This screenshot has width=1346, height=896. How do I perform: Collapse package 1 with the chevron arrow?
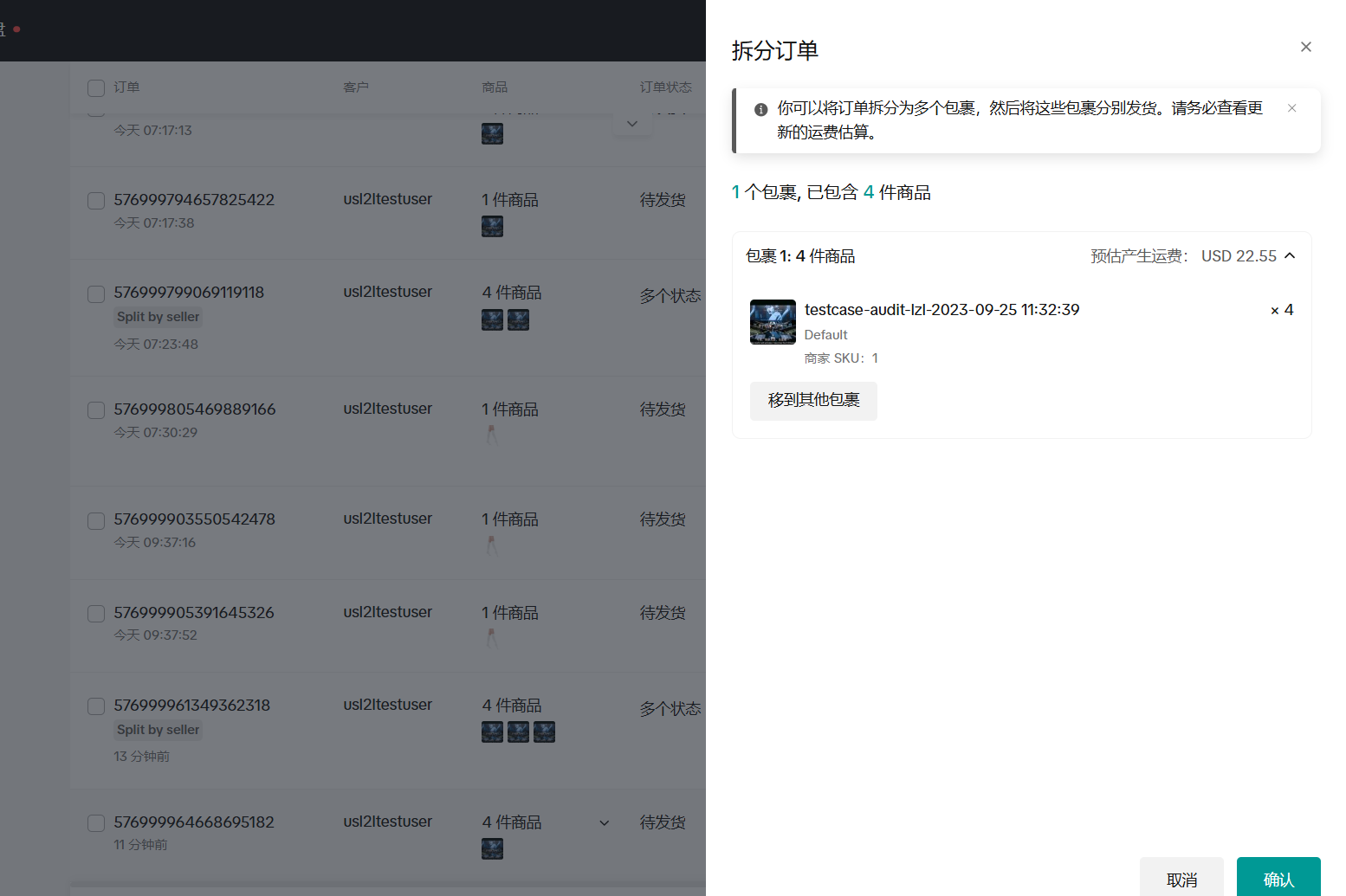point(1290,255)
